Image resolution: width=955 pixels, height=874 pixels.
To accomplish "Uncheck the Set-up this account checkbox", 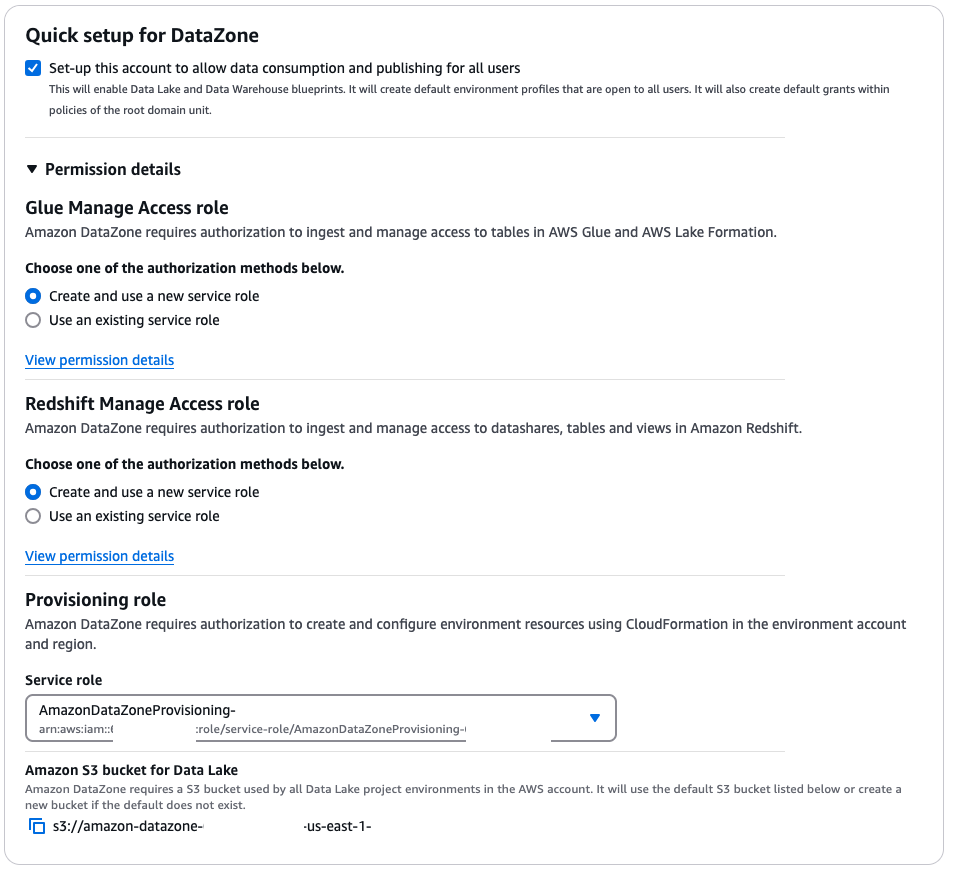I will tap(33, 68).
